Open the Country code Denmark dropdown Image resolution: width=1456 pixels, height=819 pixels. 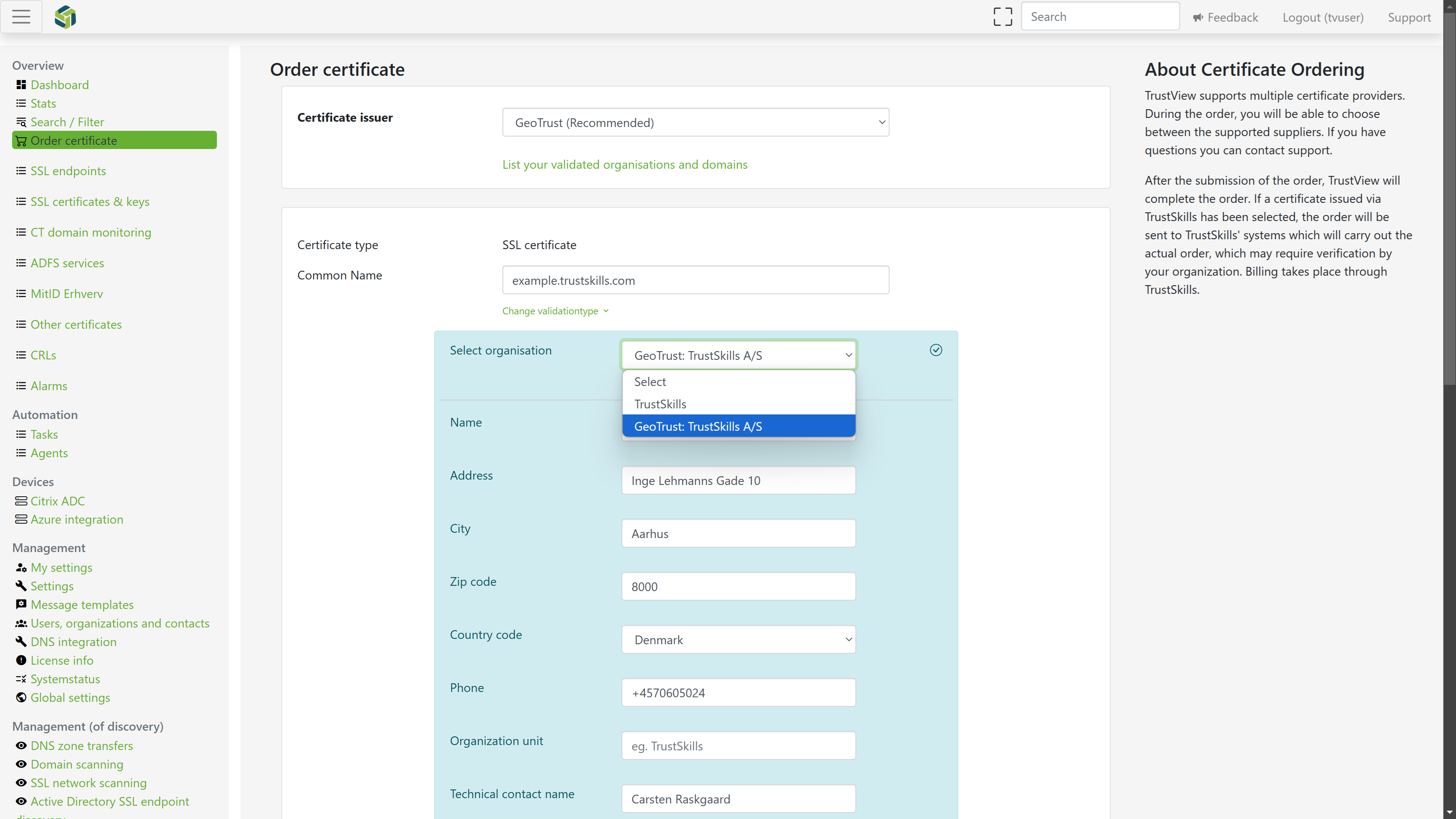coord(738,640)
